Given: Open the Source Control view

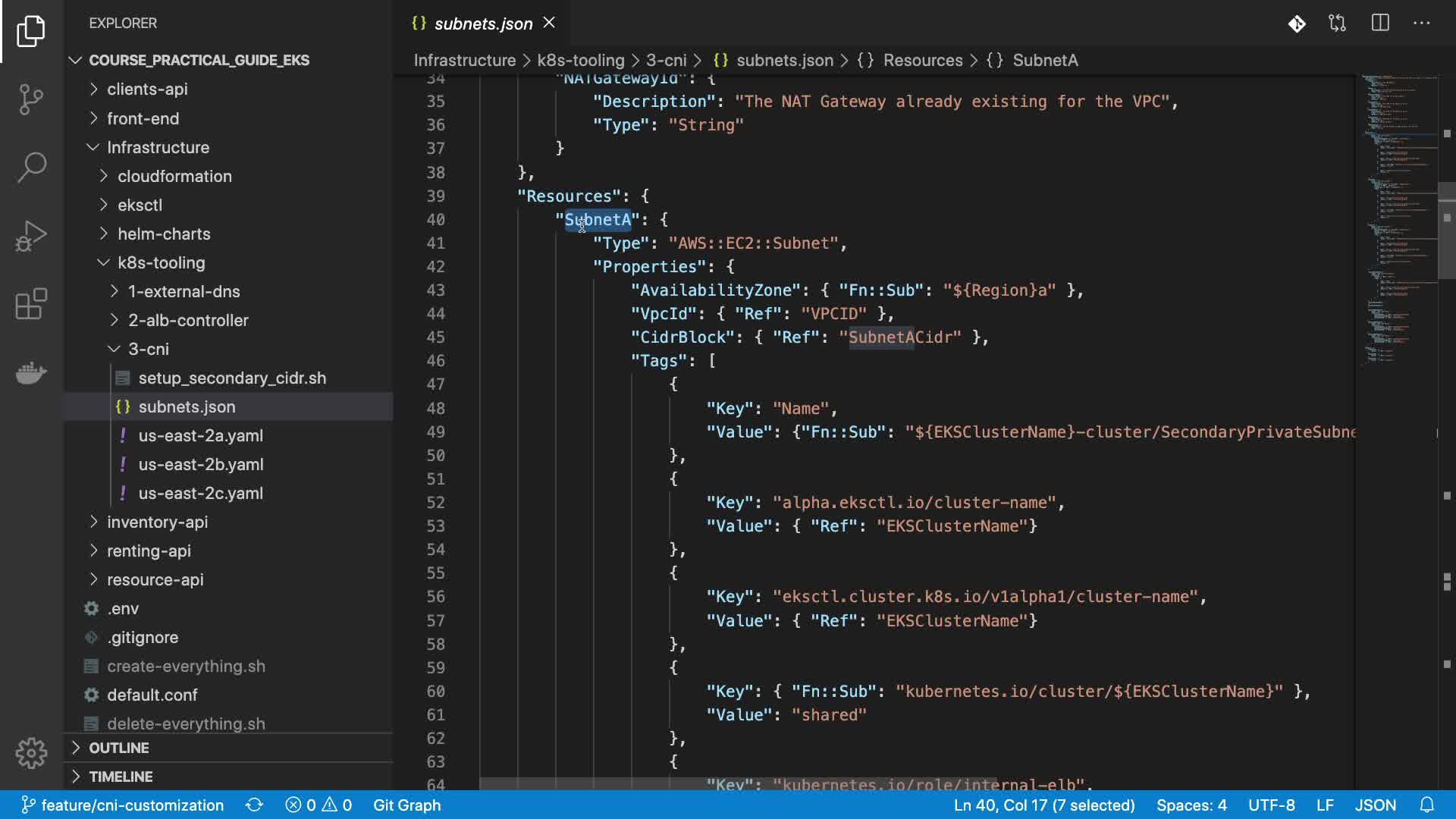Looking at the screenshot, I should click(31, 99).
